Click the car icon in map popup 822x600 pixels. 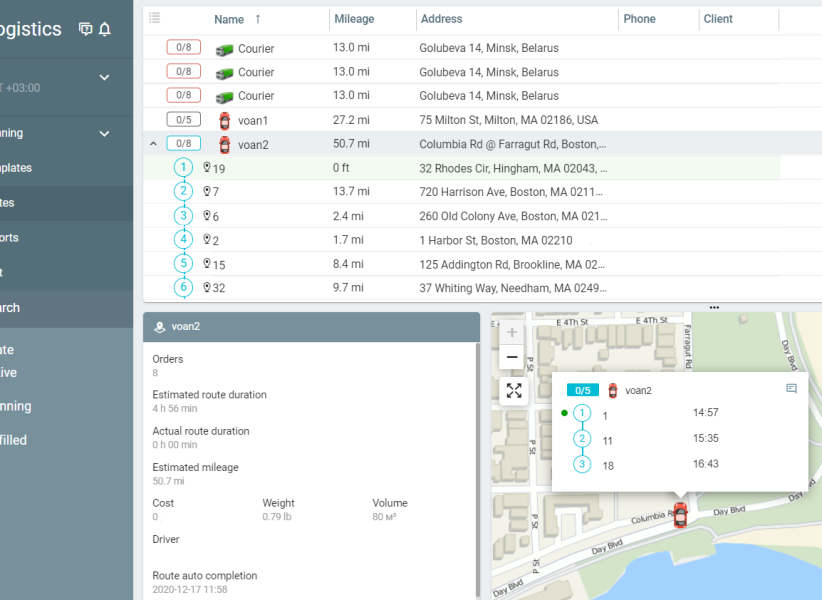612,390
